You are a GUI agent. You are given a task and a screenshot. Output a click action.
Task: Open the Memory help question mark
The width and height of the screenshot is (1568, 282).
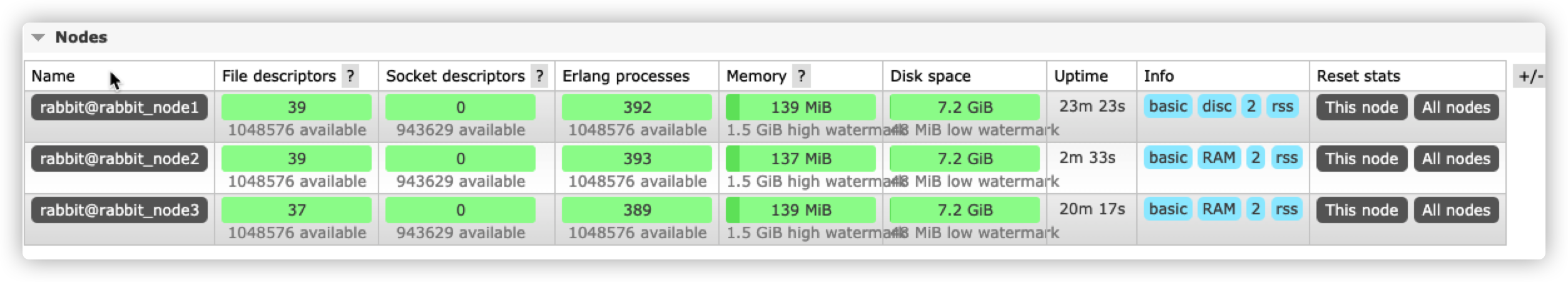(x=801, y=76)
